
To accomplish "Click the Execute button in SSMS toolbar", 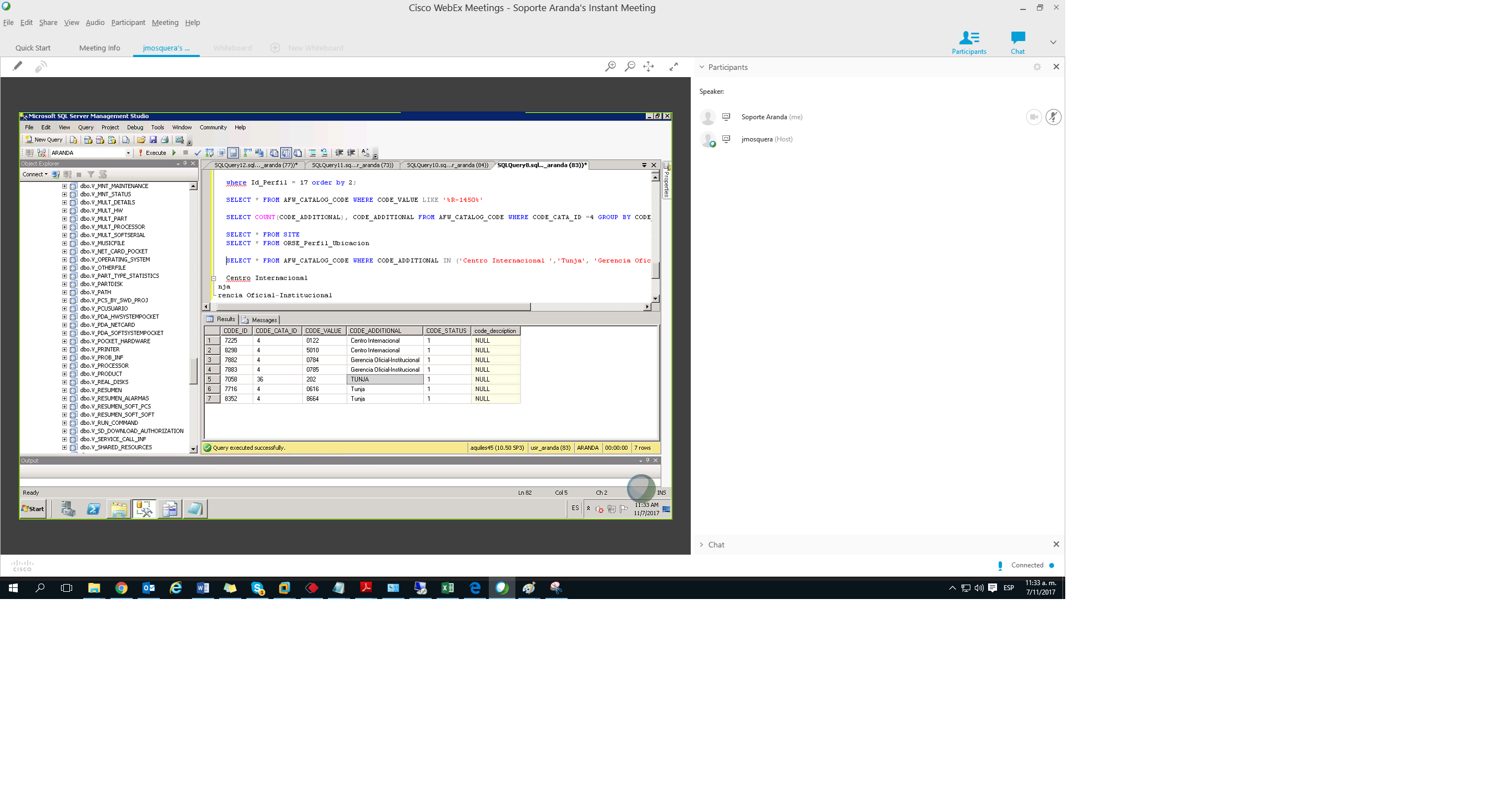I will [x=152, y=153].
